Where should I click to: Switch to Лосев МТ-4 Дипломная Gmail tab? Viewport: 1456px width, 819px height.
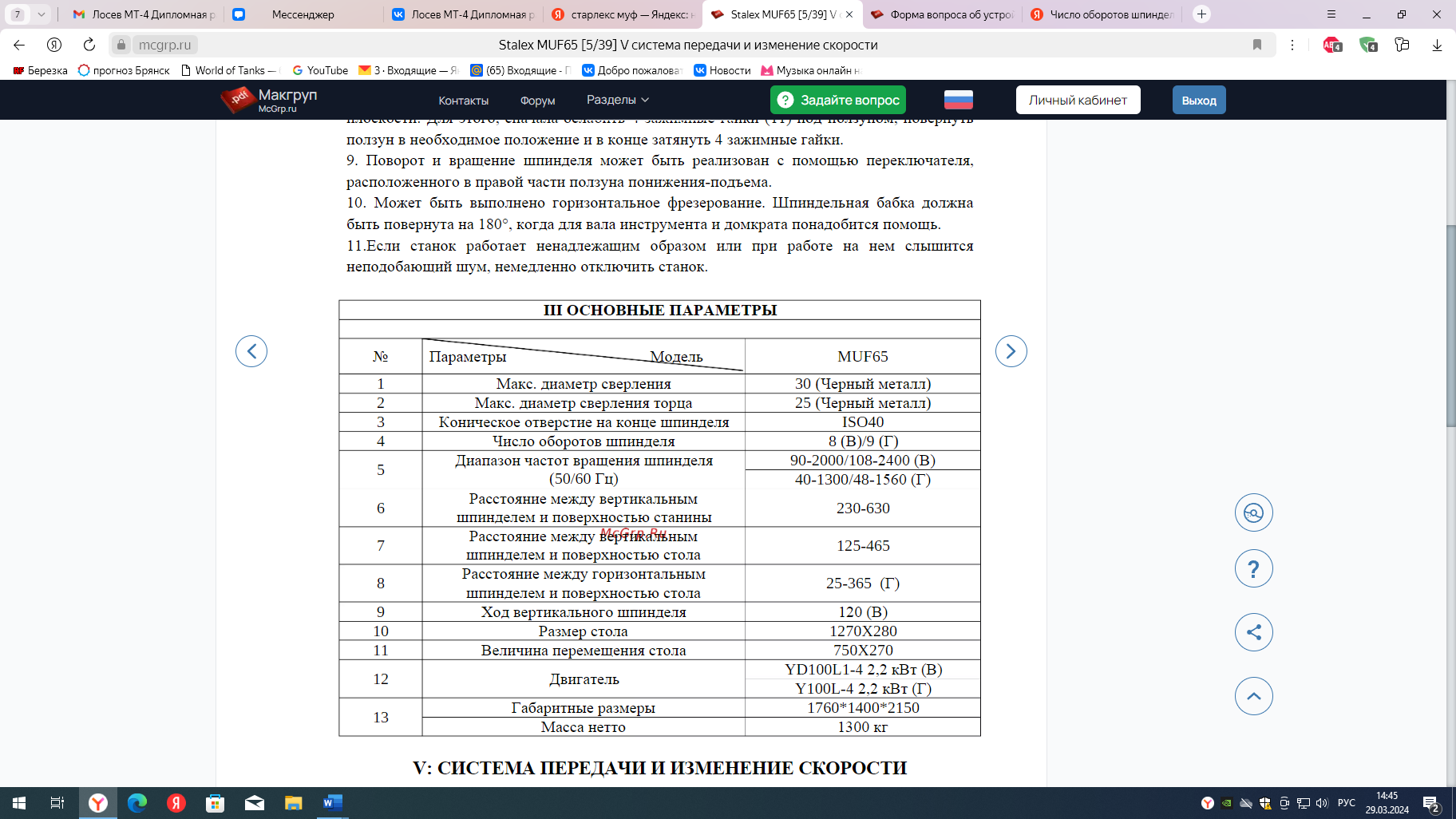coord(144,14)
